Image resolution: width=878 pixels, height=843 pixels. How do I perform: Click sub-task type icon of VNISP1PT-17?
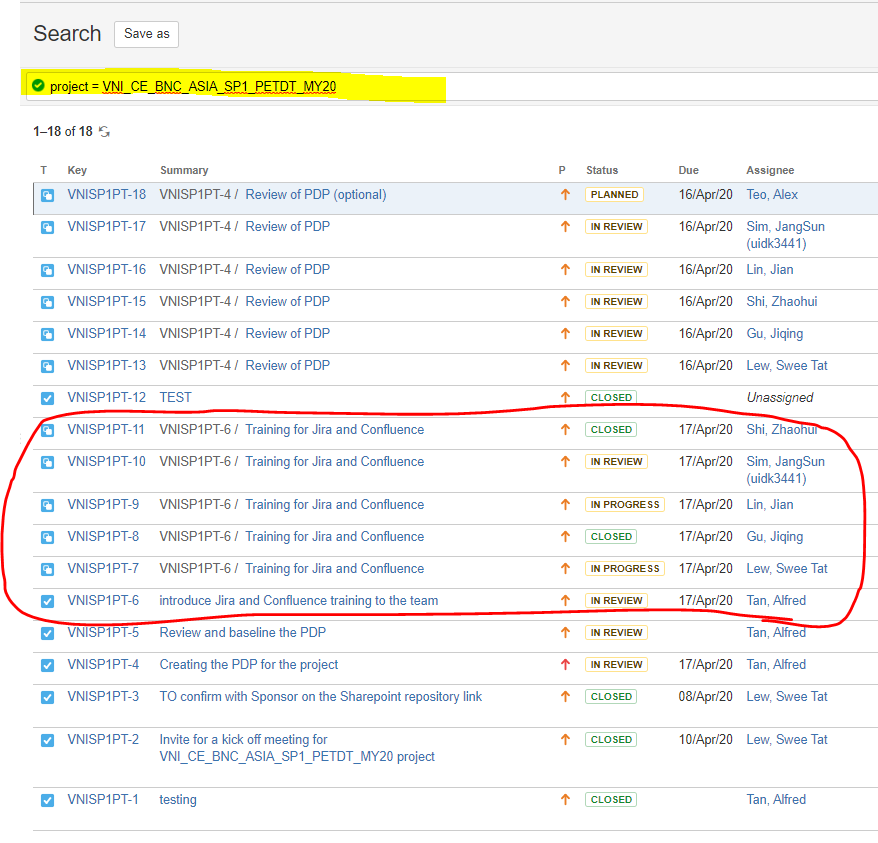pyautogui.click(x=48, y=227)
